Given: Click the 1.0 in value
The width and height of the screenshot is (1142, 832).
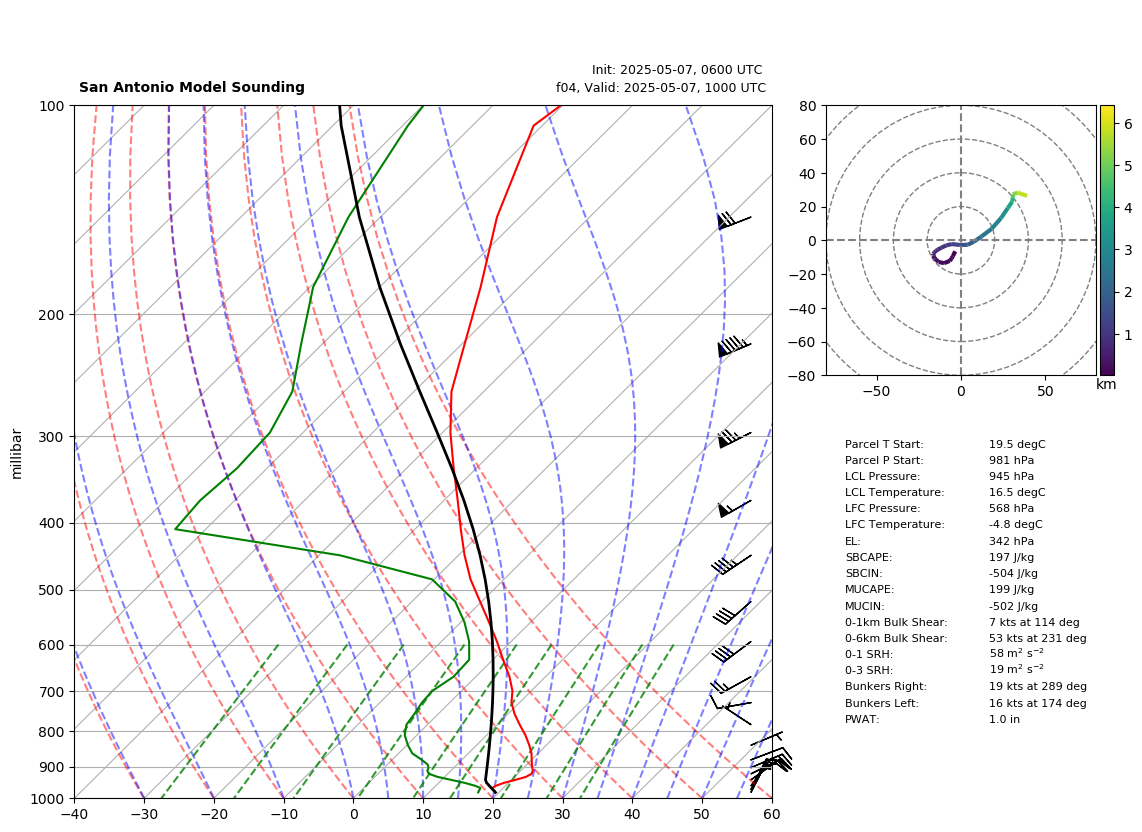Looking at the screenshot, I should (x=1004, y=719).
